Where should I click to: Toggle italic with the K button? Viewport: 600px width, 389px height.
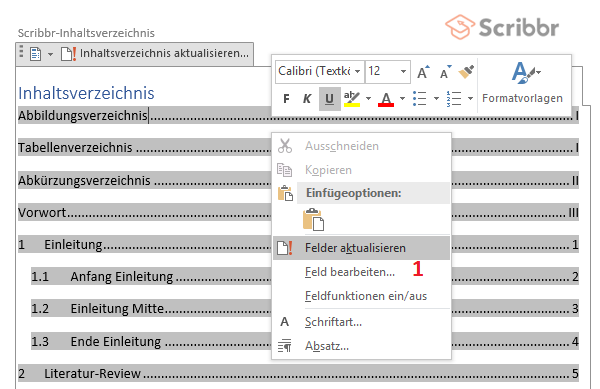tap(307, 99)
